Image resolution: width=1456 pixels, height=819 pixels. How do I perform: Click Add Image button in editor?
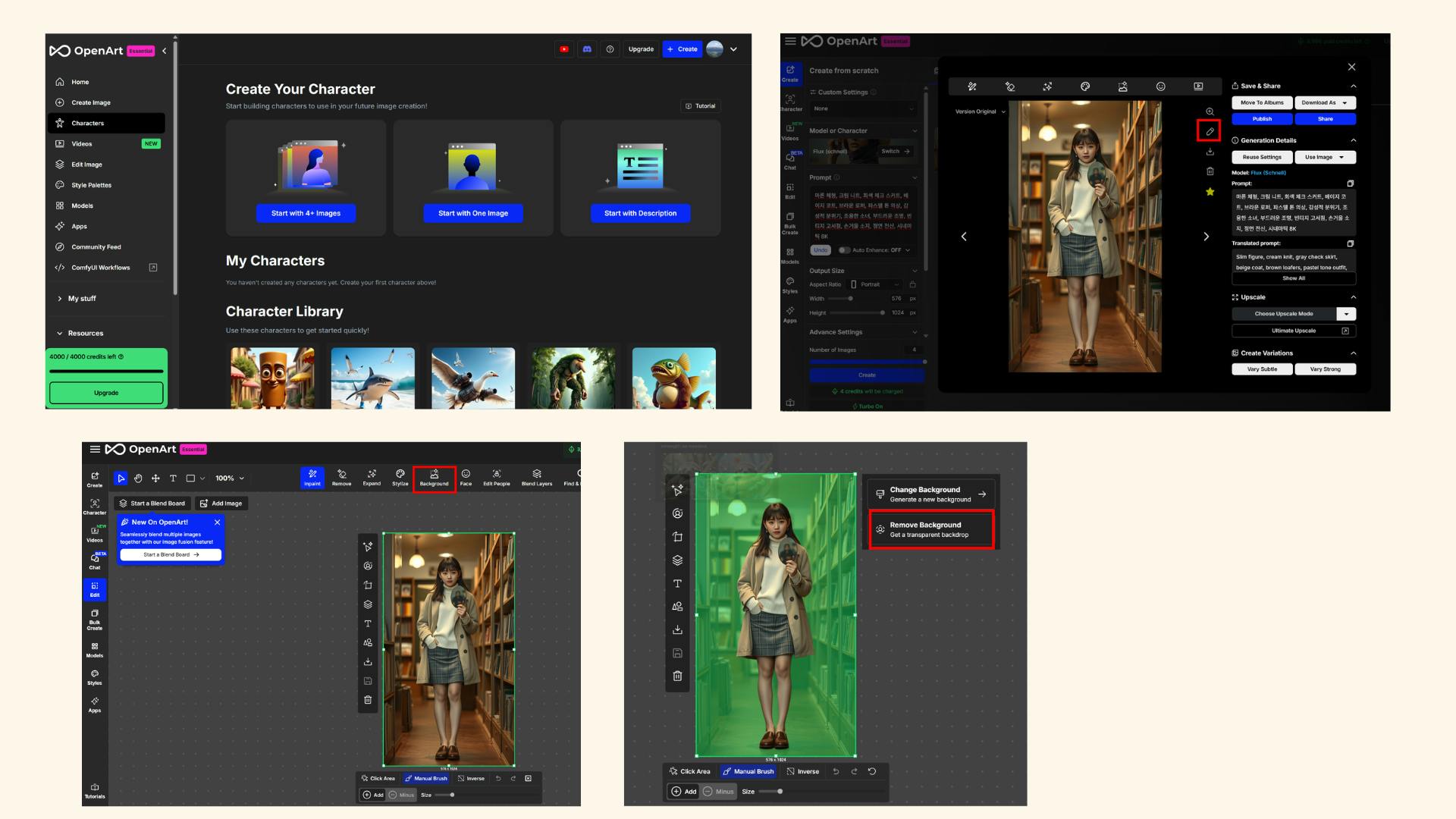221,504
